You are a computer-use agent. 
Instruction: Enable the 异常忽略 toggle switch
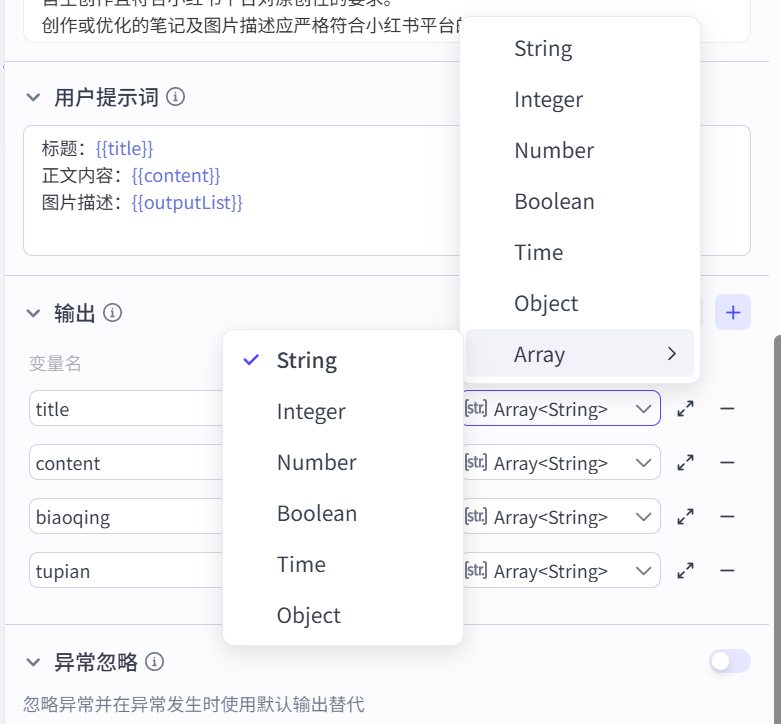pos(729,661)
